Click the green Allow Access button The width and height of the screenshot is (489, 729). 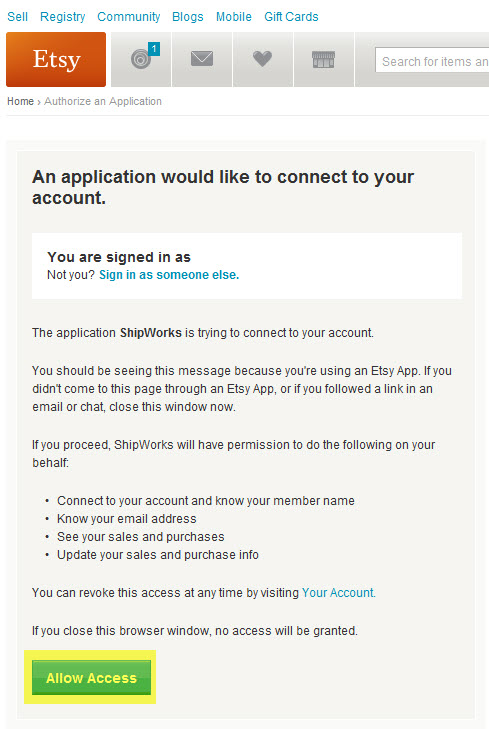pyautogui.click(x=91, y=678)
